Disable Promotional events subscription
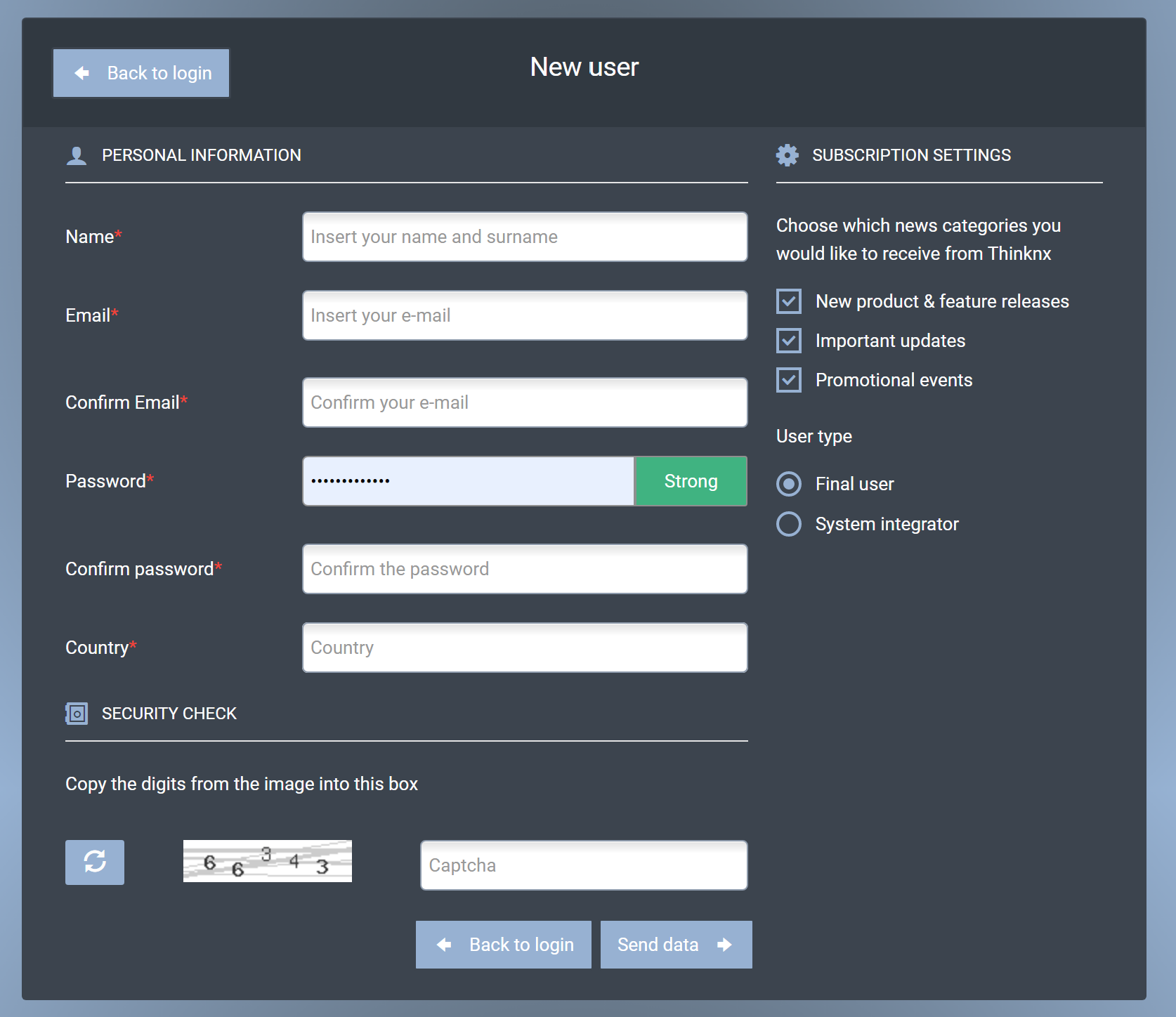The width and height of the screenshot is (1176, 1017). (x=789, y=380)
